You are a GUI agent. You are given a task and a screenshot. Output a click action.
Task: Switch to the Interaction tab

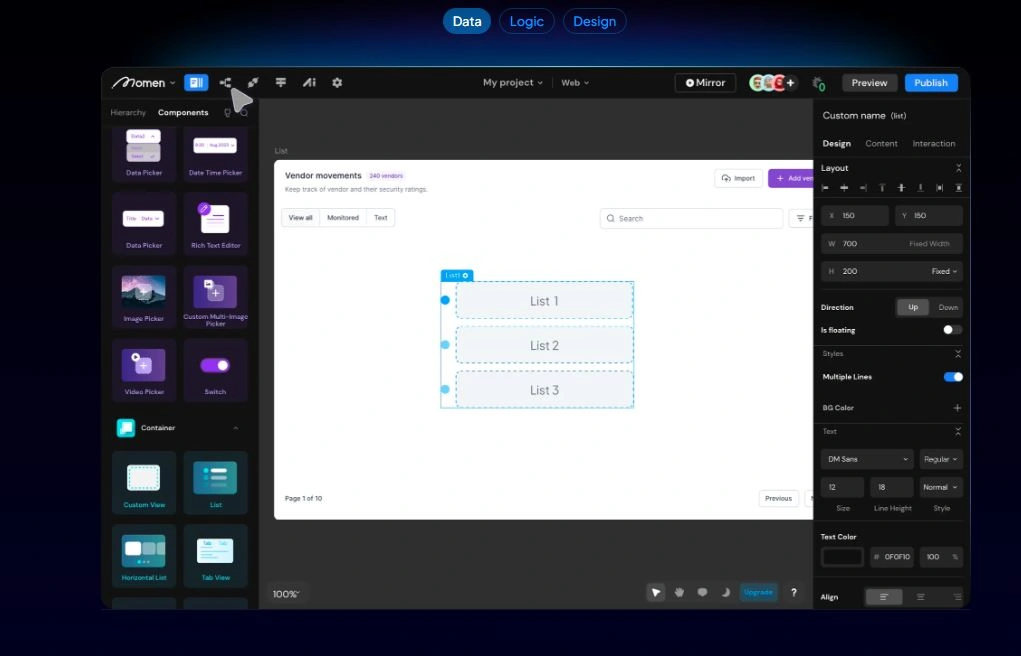[933, 144]
